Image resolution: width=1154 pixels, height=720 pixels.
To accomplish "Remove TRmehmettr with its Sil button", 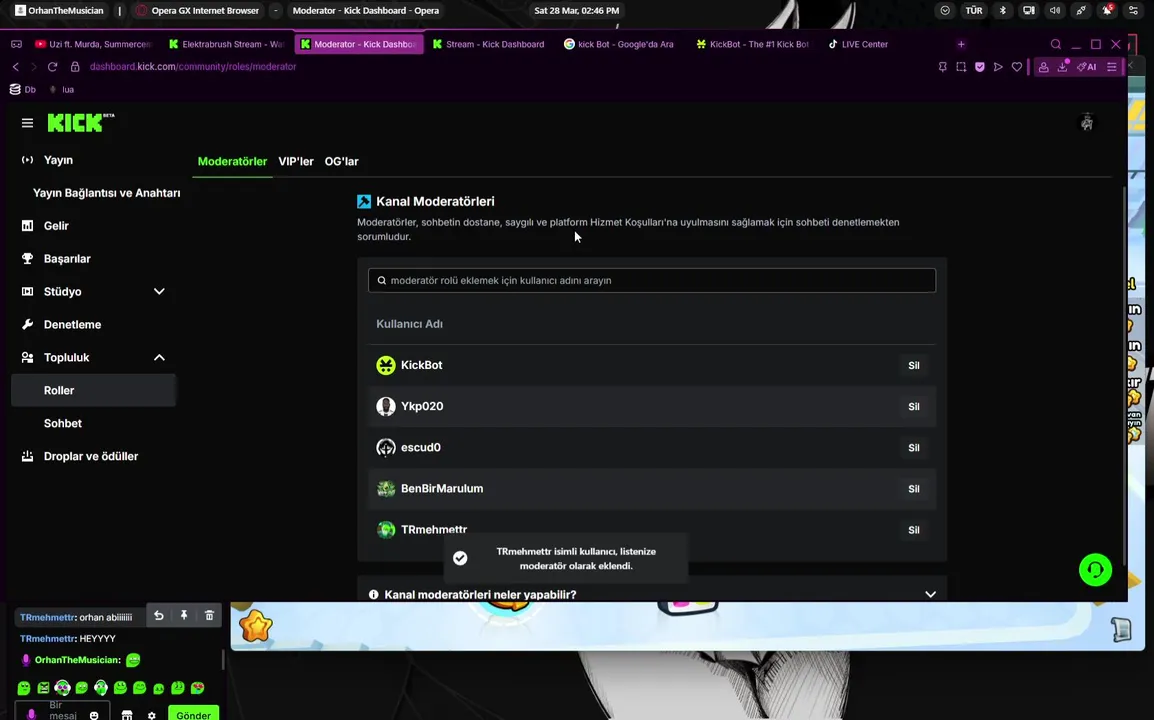I will click(913, 530).
